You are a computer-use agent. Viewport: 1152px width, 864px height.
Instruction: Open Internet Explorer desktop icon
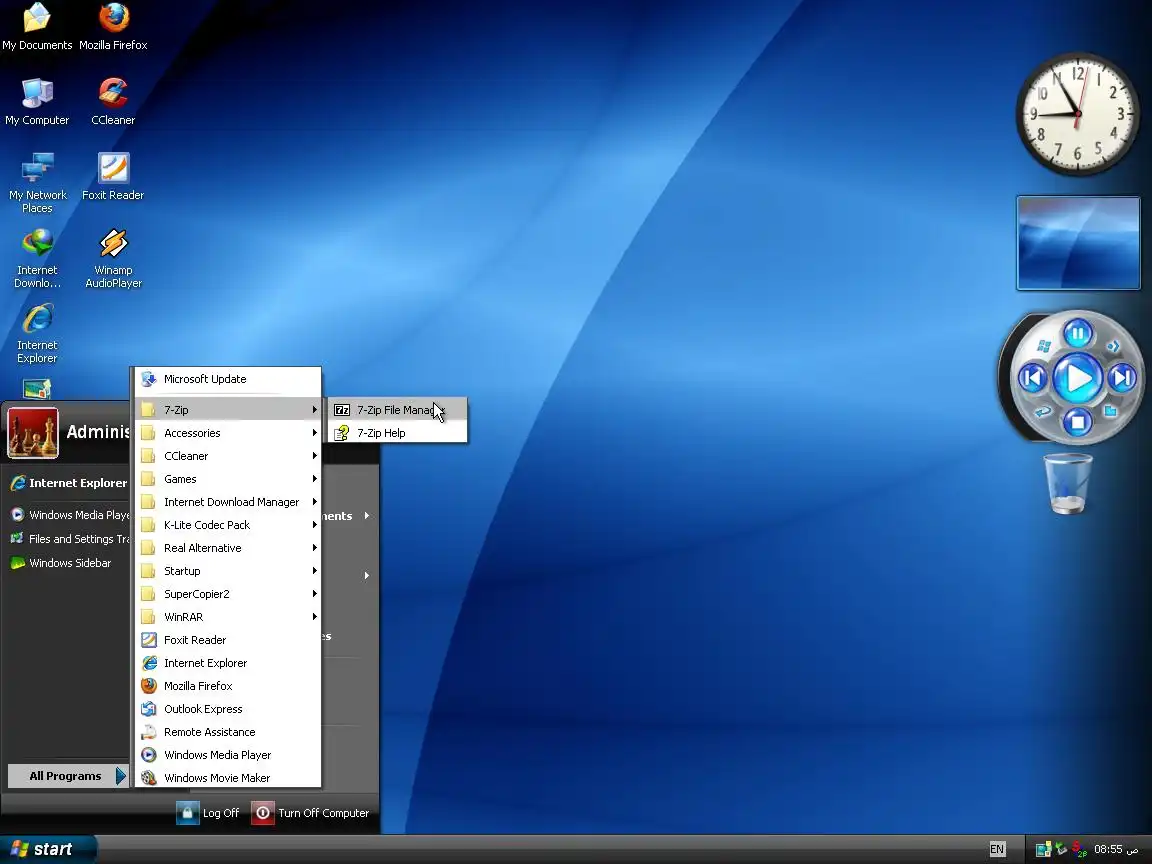37,334
